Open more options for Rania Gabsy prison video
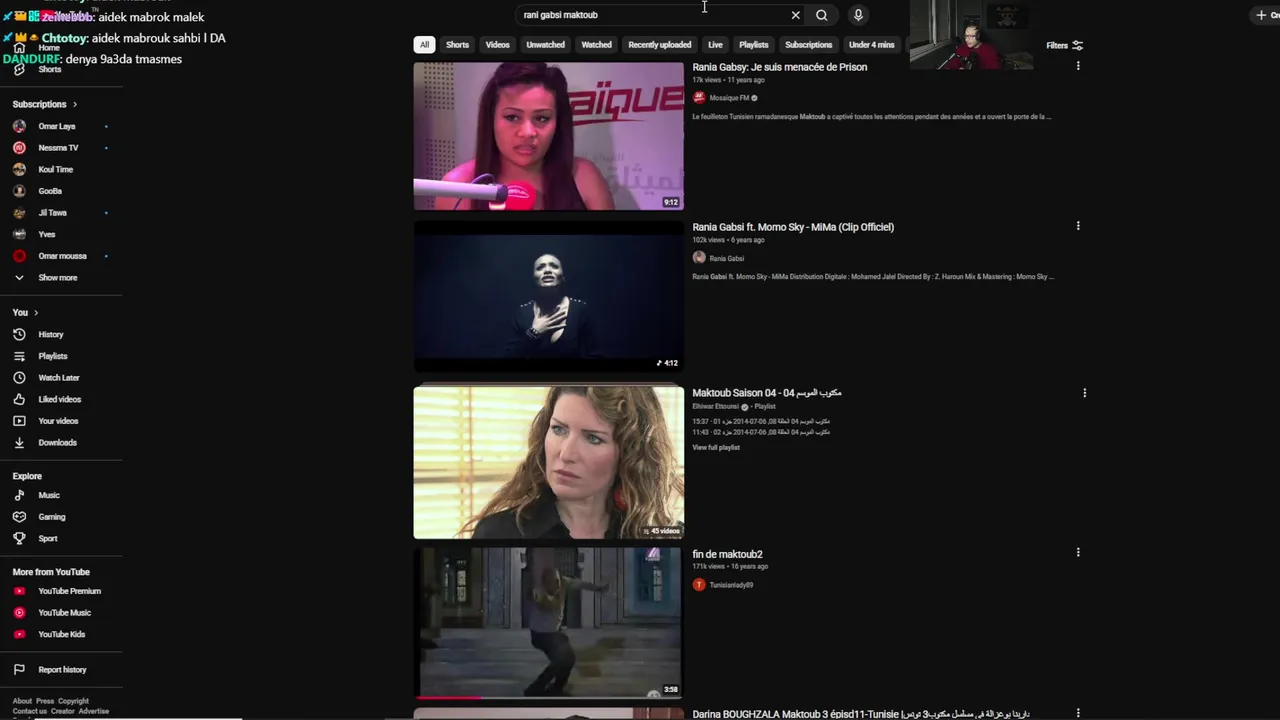The height and width of the screenshot is (720, 1280). [1078, 66]
